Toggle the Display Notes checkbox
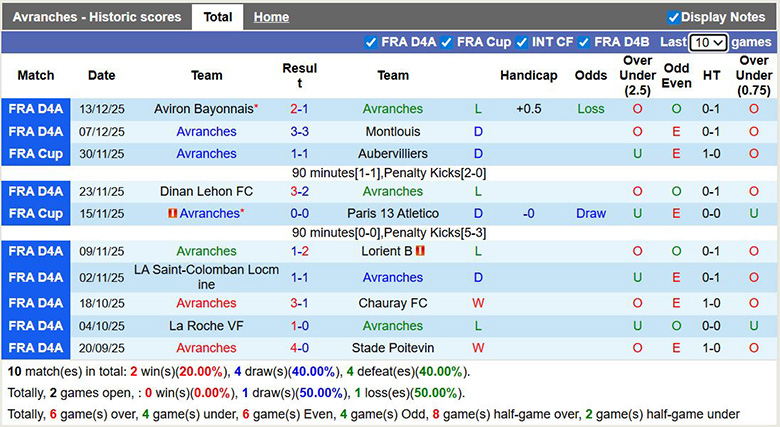780x427 pixels. click(x=674, y=17)
